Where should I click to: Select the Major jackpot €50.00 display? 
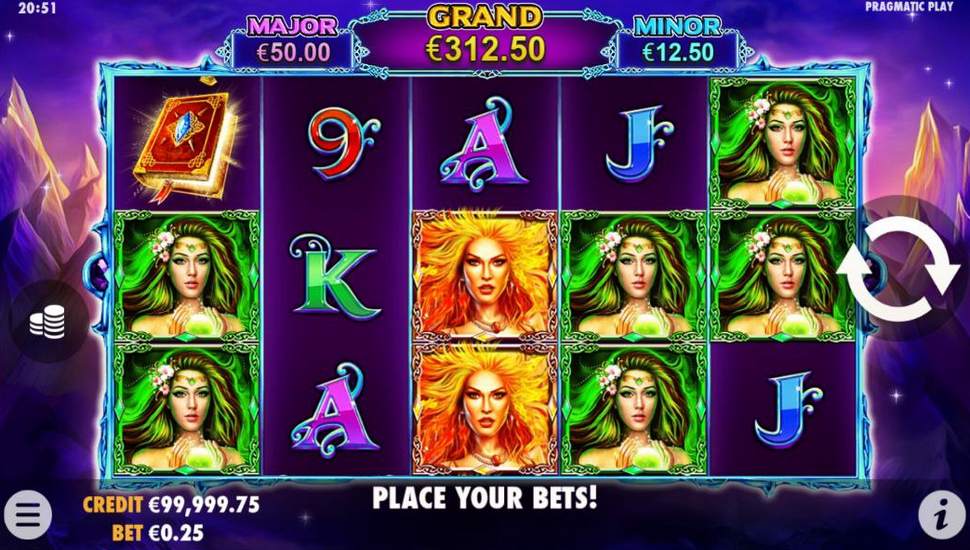[x=293, y=43]
